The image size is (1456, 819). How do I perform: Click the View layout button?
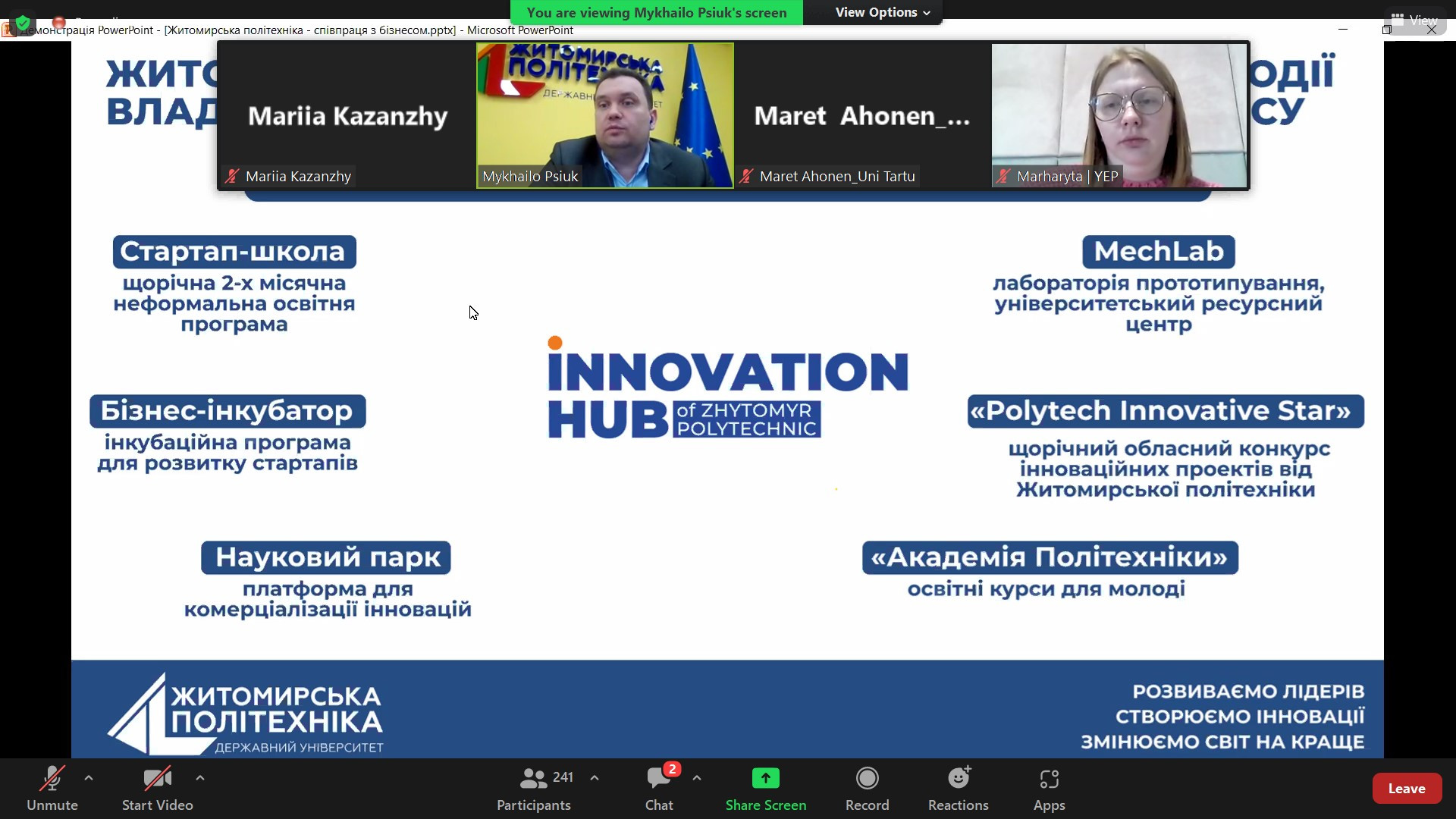[1414, 20]
